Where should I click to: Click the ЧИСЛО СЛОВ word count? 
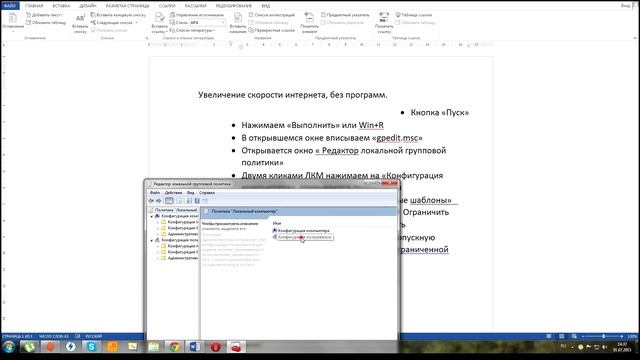click(x=54, y=337)
